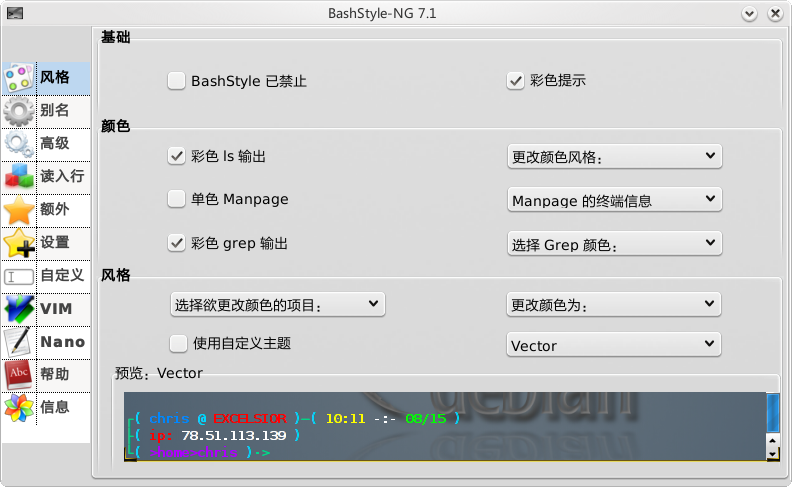Screen dimensions: 792x487
Task: Click the VIM logo icon
Action: click(x=19, y=309)
